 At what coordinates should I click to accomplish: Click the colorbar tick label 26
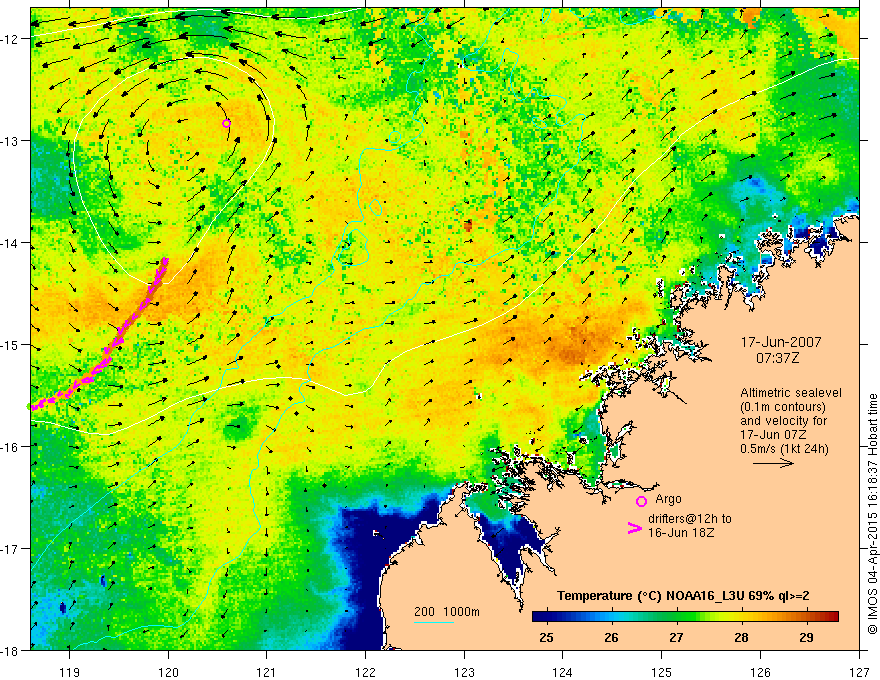pyautogui.click(x=611, y=637)
